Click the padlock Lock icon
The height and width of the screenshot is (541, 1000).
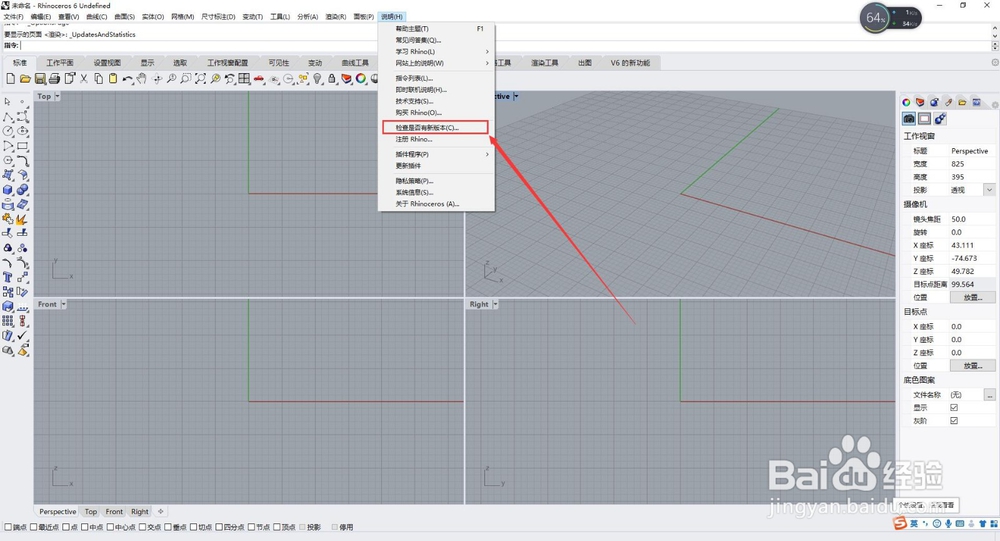[x=332, y=78]
